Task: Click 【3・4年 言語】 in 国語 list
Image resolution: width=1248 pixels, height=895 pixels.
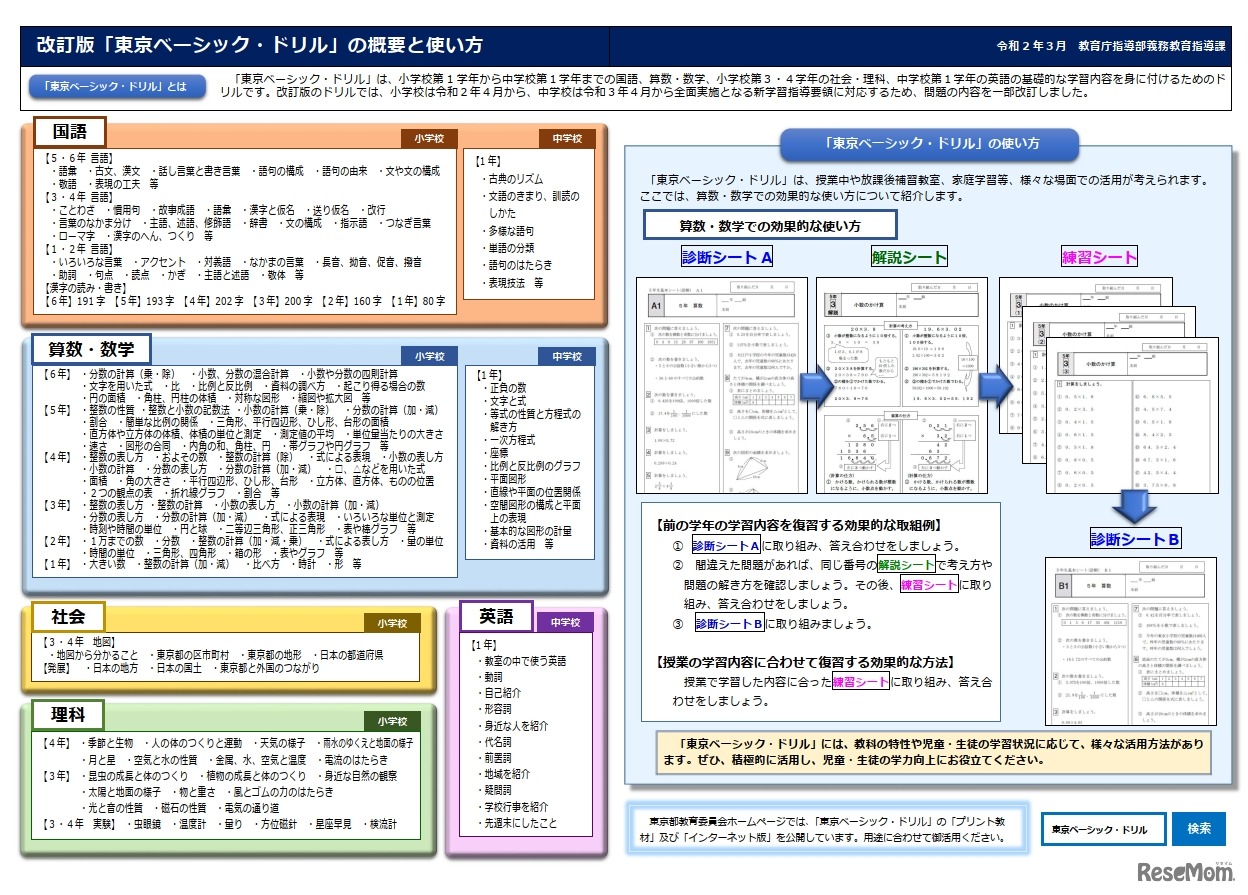Action: tap(78, 197)
